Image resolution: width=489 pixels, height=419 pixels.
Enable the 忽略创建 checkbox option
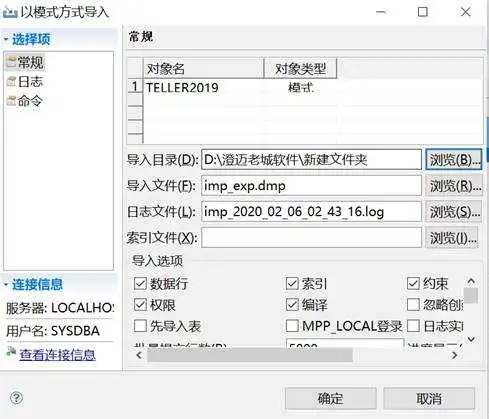[x=413, y=305]
